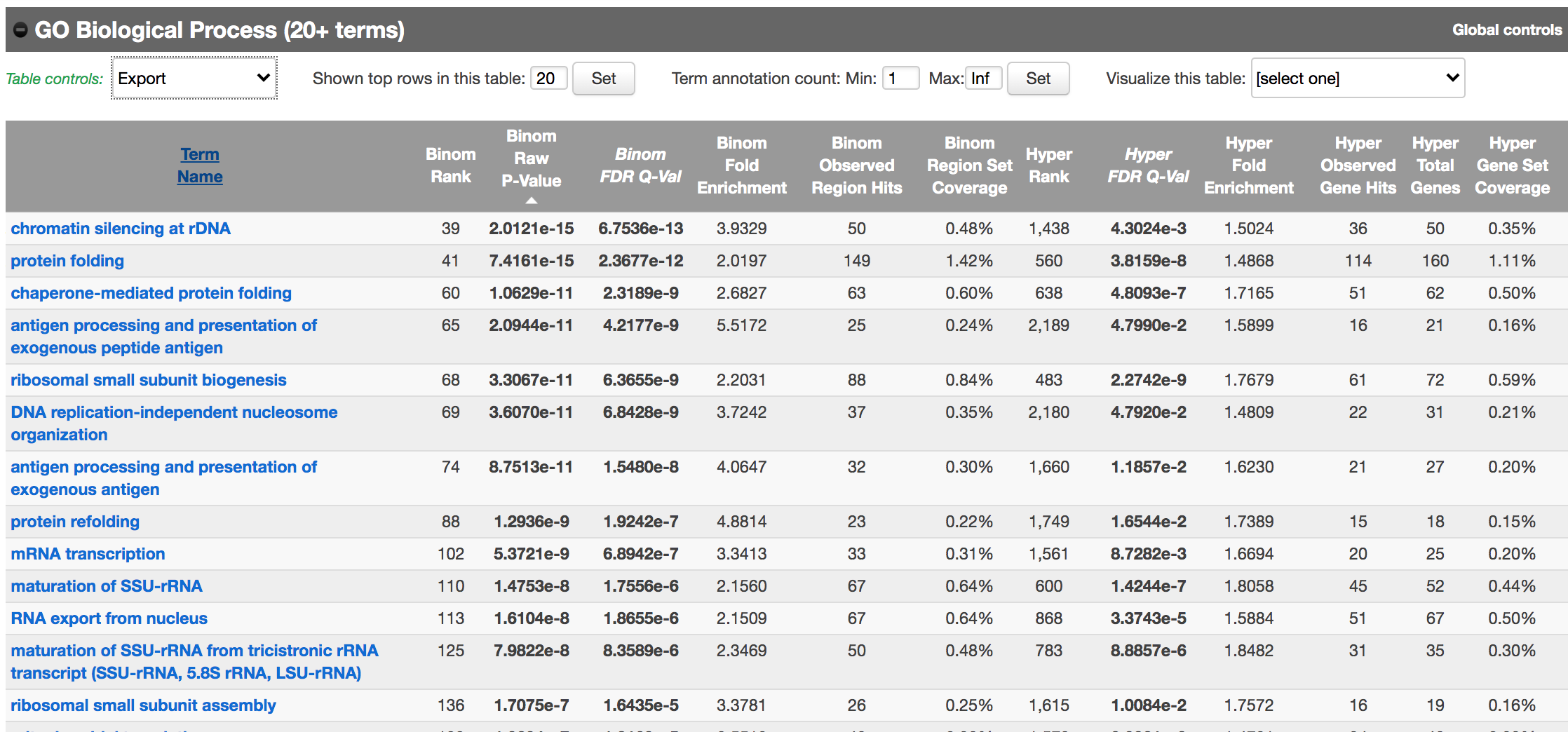1568x732 pixels.
Task: Click the Global controls link
Action: (x=1506, y=30)
